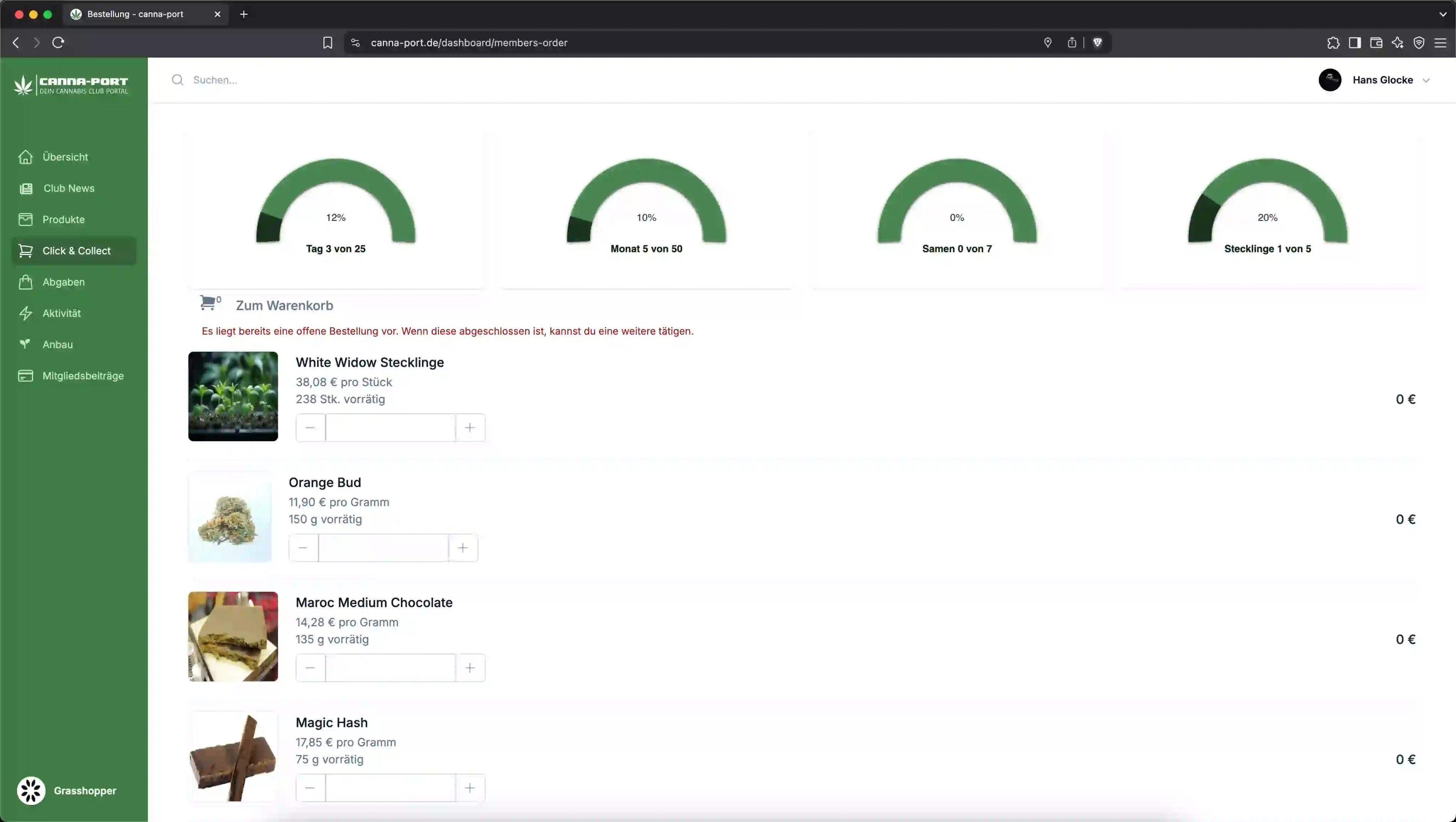This screenshot has width=1456, height=822.
Task: Click the Maroc Medium Chocolate quantity field
Action: point(391,668)
